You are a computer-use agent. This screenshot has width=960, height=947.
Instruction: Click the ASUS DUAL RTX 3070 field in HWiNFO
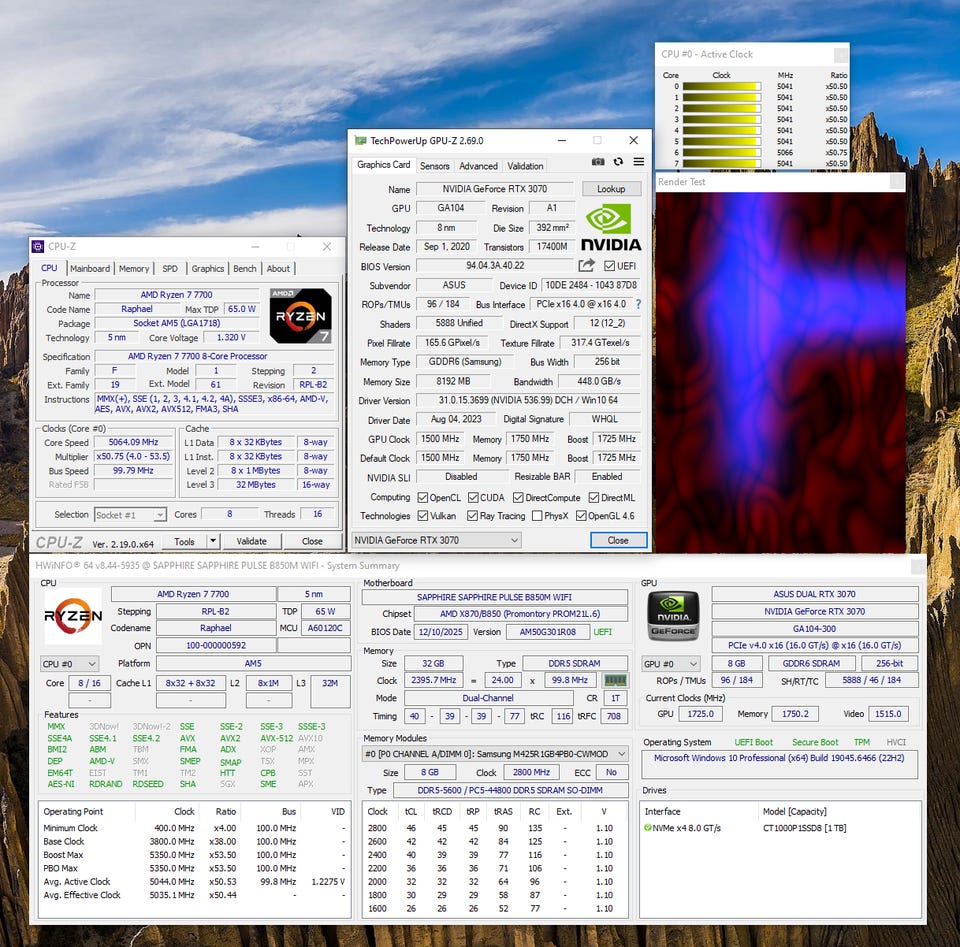814,594
